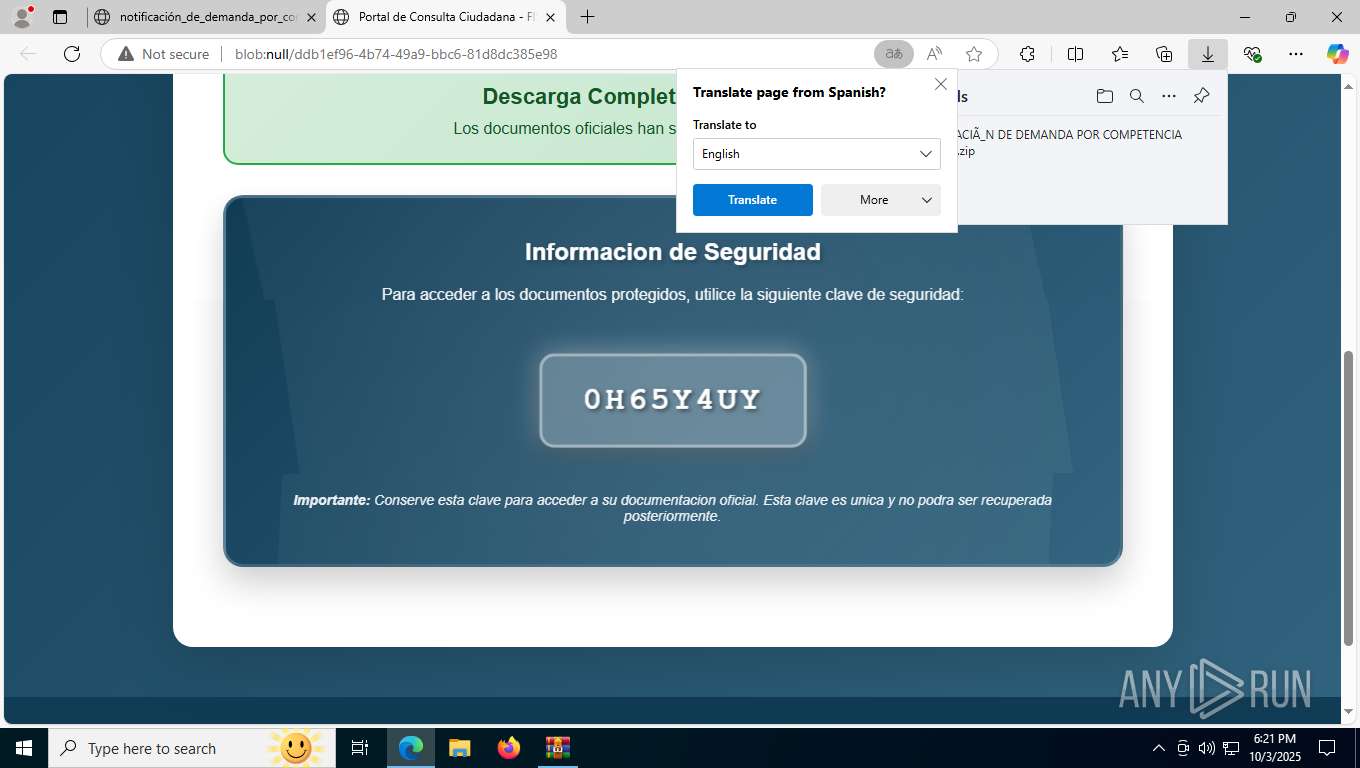Open the network tray icon
Viewport: 1360px width, 768px height.
point(1231,748)
